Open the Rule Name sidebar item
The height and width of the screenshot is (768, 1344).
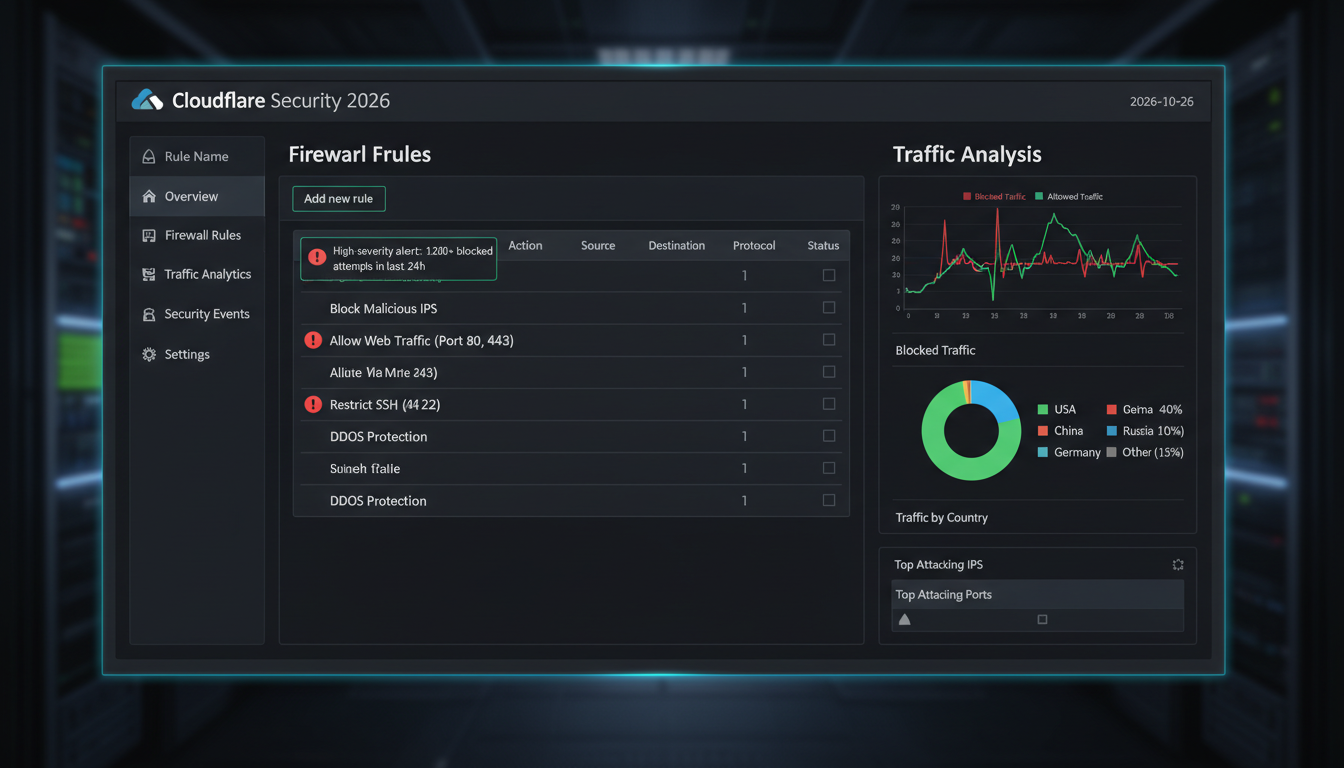pos(197,157)
